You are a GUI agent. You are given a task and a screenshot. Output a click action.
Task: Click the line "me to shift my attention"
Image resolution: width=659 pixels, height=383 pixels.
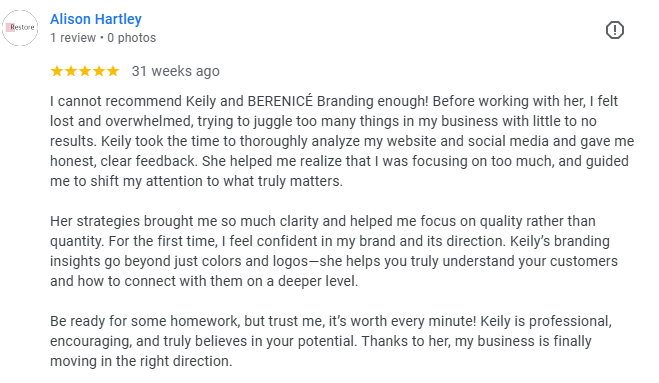(x=196, y=181)
